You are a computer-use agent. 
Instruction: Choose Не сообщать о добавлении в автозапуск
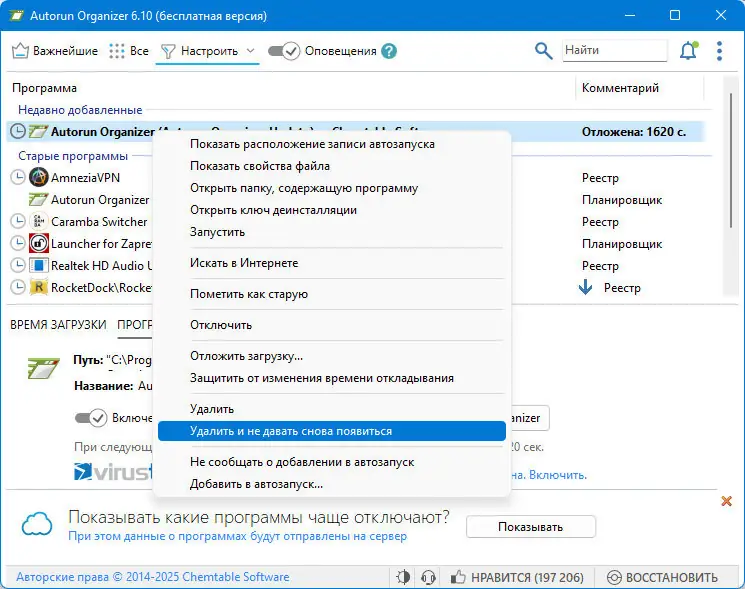[x=332, y=462]
